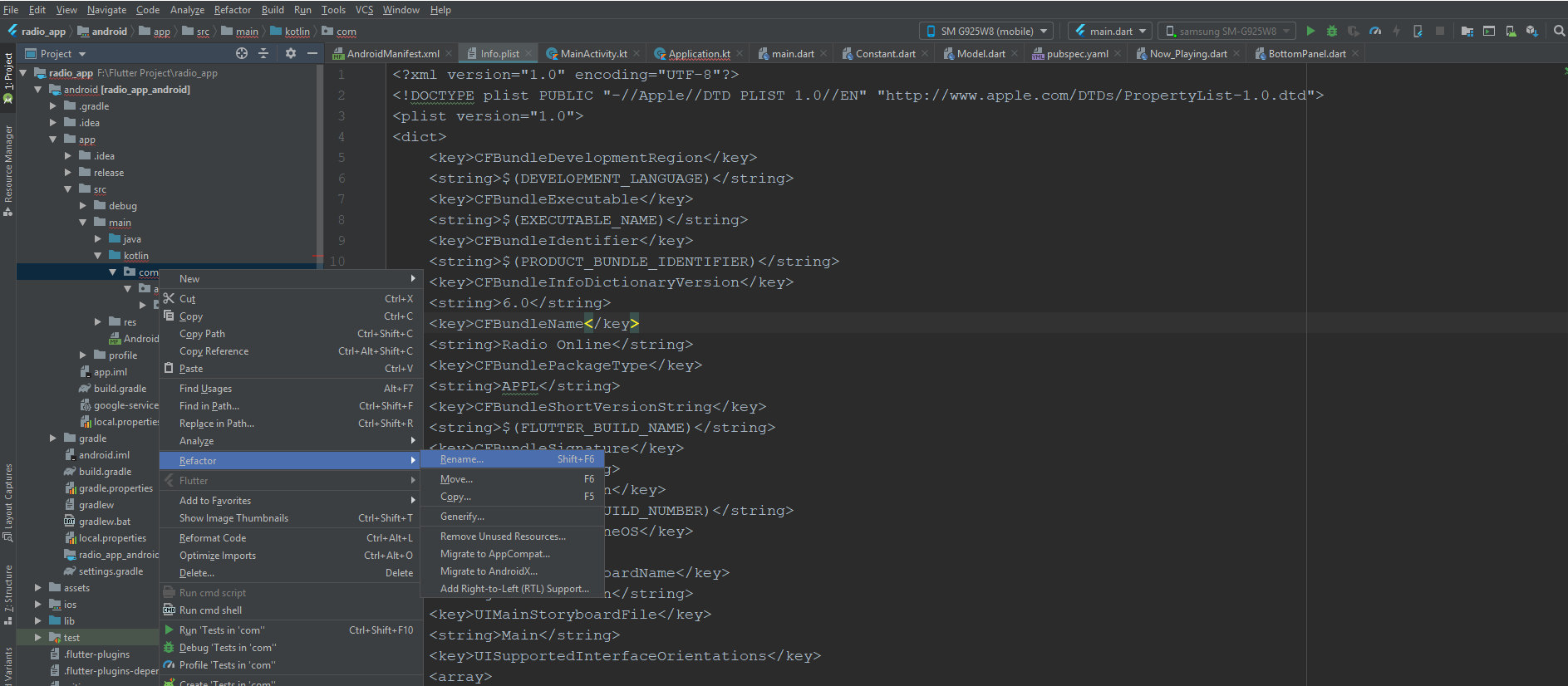Open Project Structure icon in toolbar

point(1467,31)
